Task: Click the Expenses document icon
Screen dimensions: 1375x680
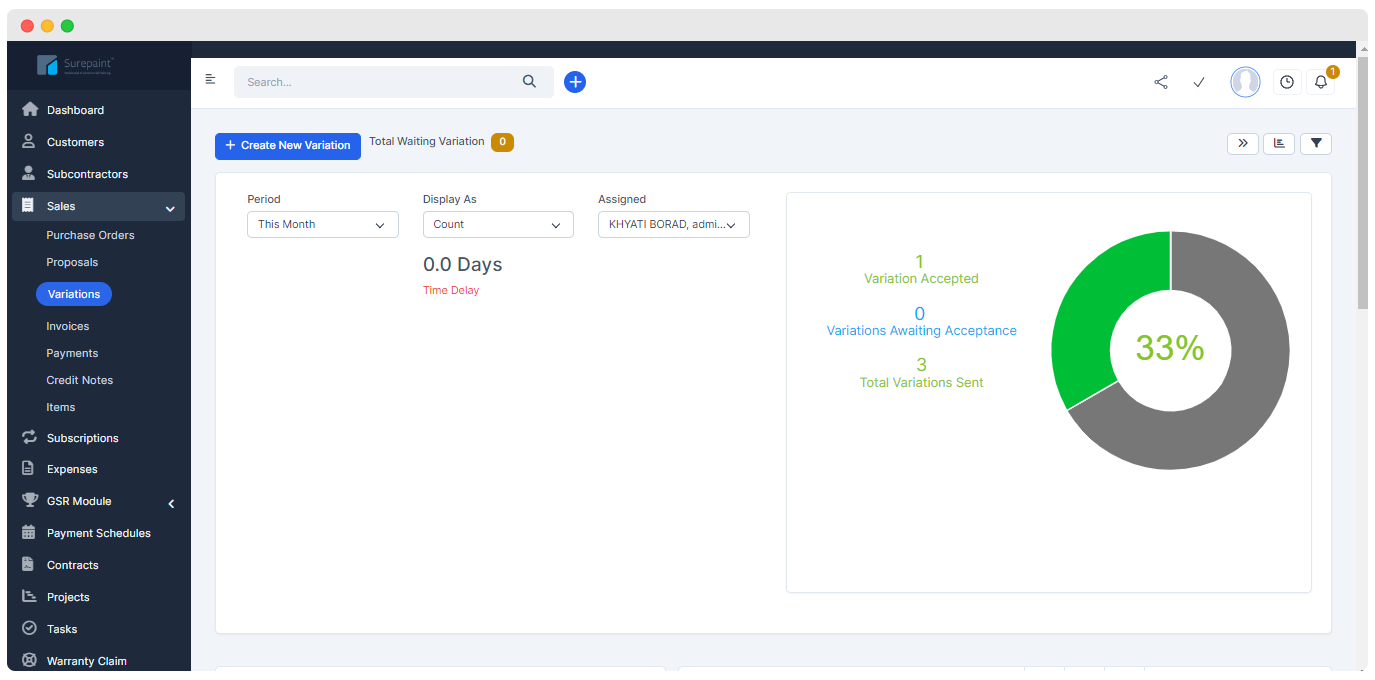Action: coord(29,469)
